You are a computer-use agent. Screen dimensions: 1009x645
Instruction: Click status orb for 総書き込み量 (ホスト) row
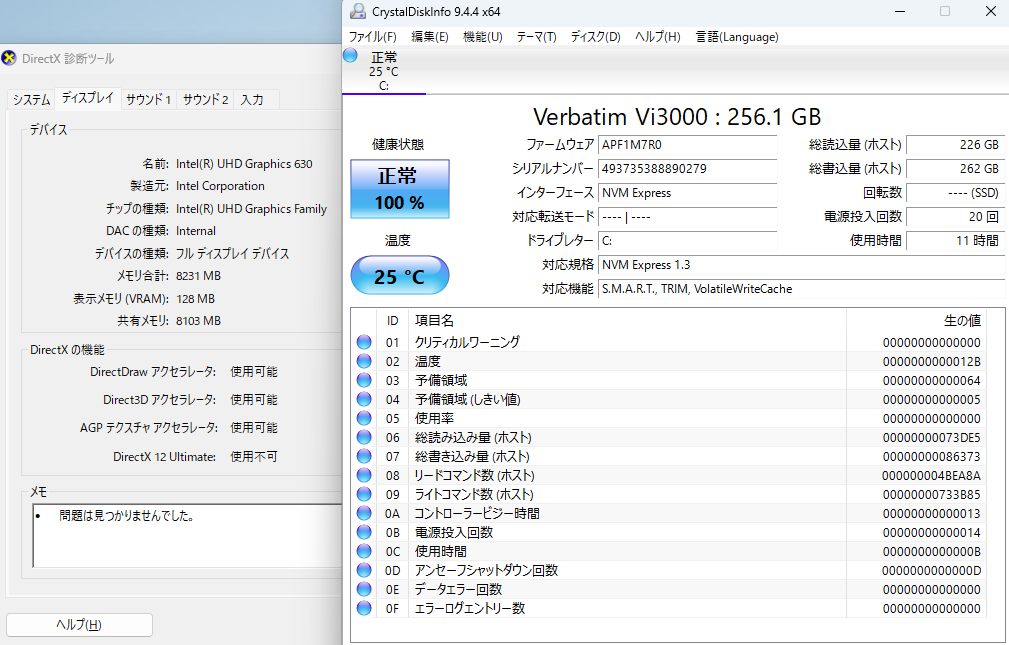tap(364, 456)
